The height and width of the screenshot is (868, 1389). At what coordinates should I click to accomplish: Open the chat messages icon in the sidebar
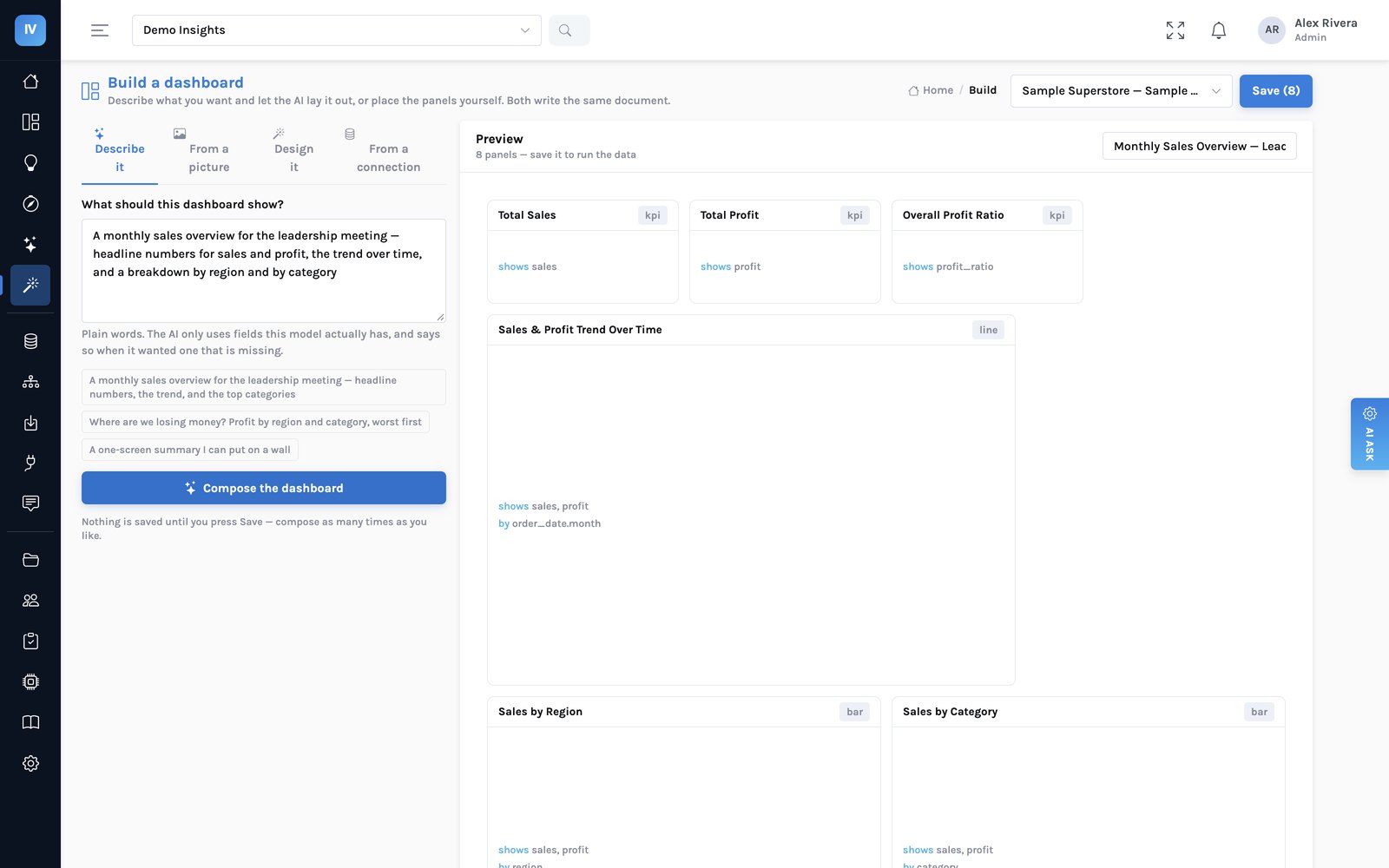tap(30, 503)
